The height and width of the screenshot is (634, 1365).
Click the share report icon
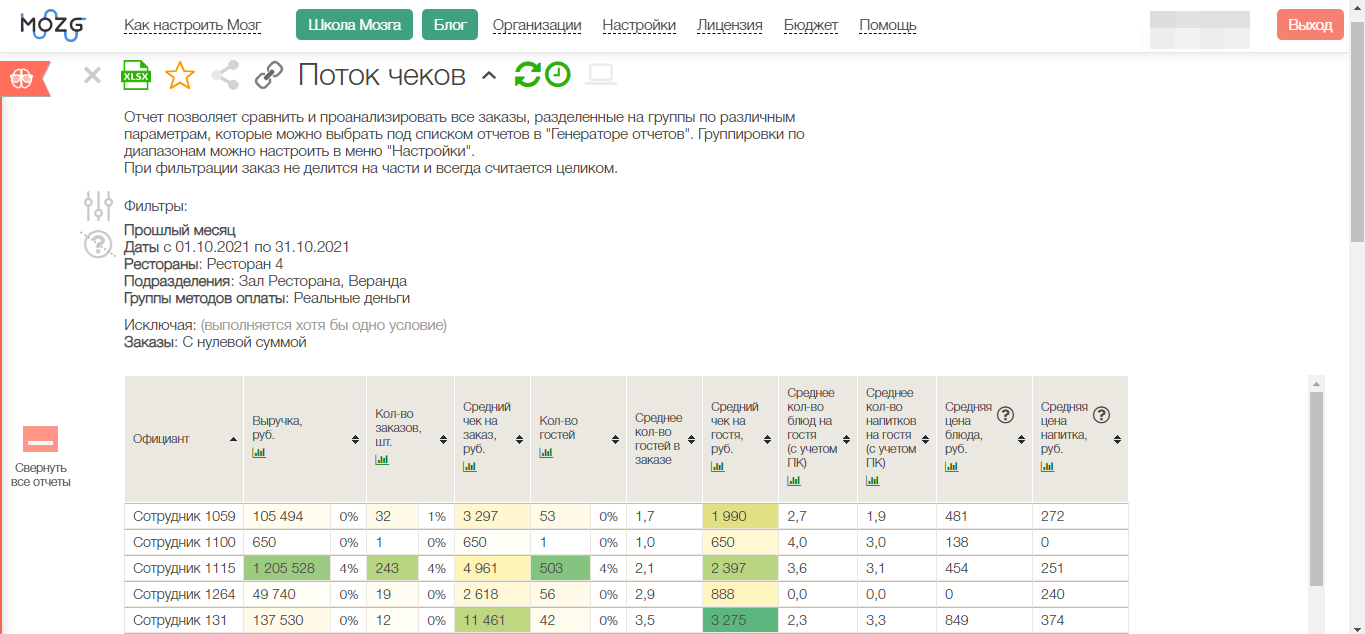pos(225,75)
